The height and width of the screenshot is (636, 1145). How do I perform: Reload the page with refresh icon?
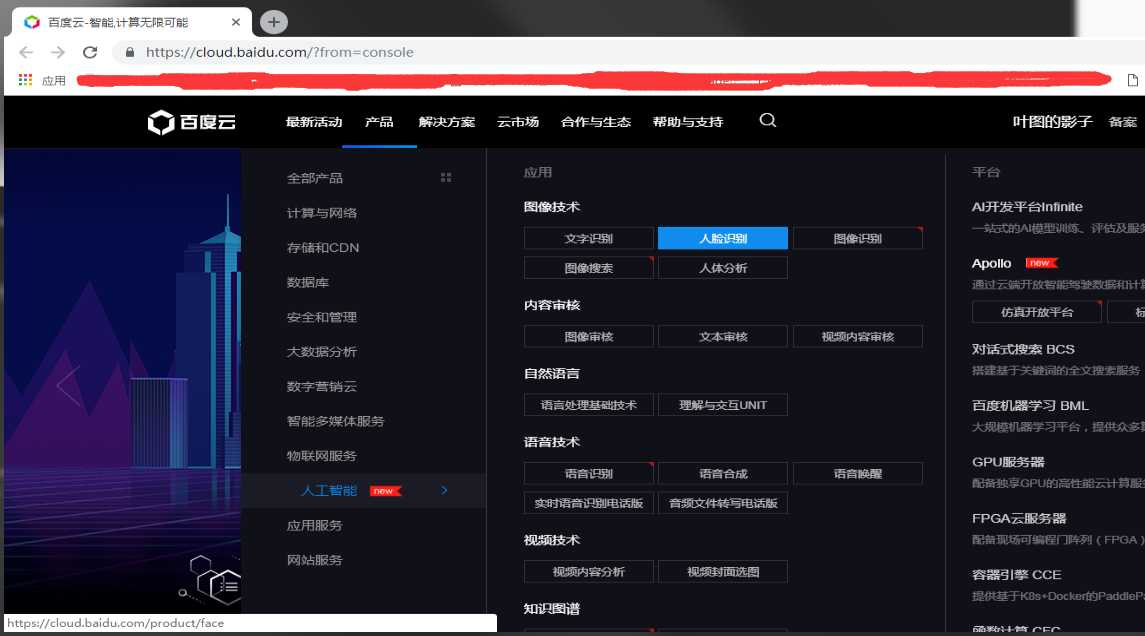90,53
